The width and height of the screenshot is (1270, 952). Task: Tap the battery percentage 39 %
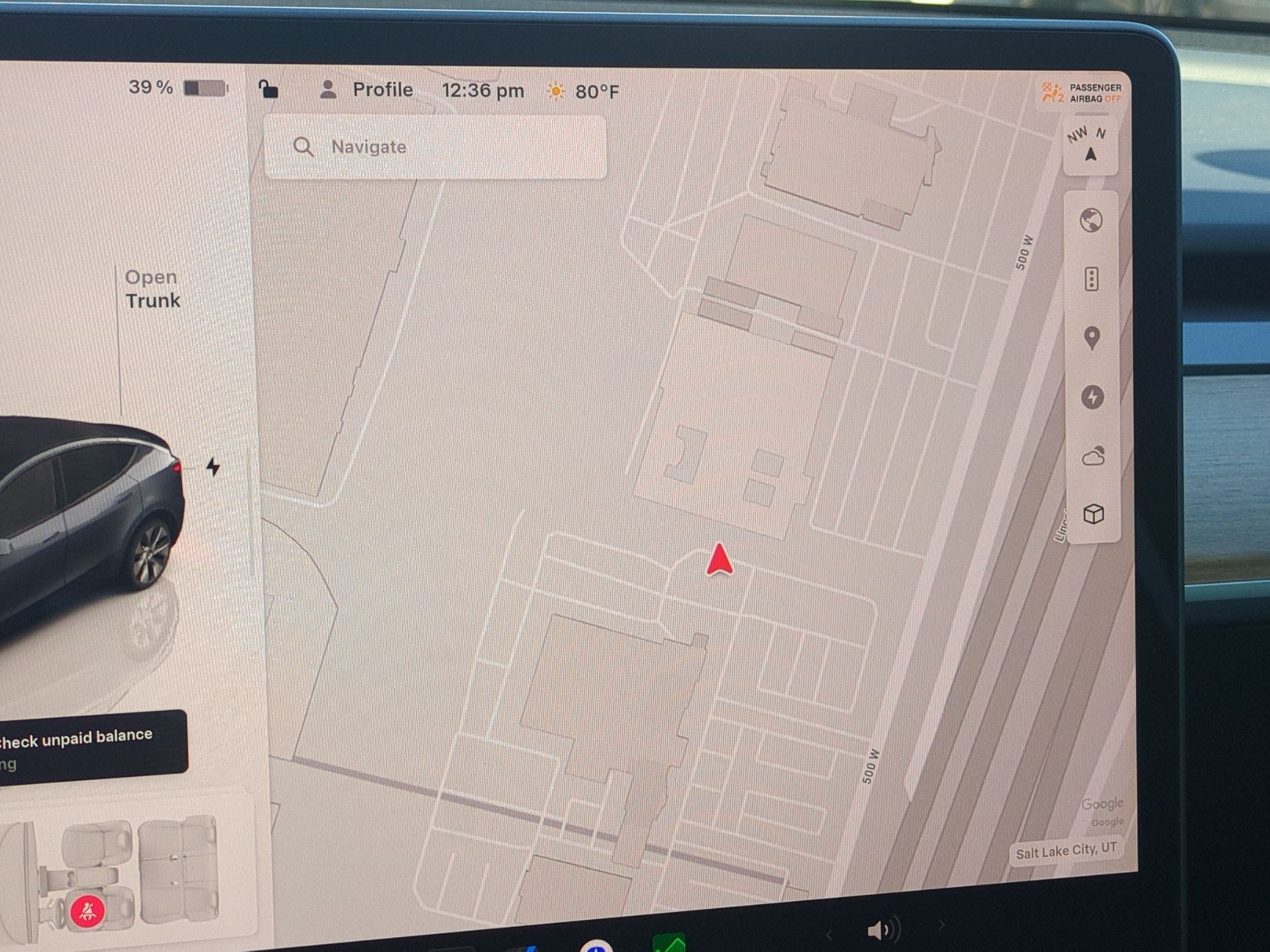151,87
